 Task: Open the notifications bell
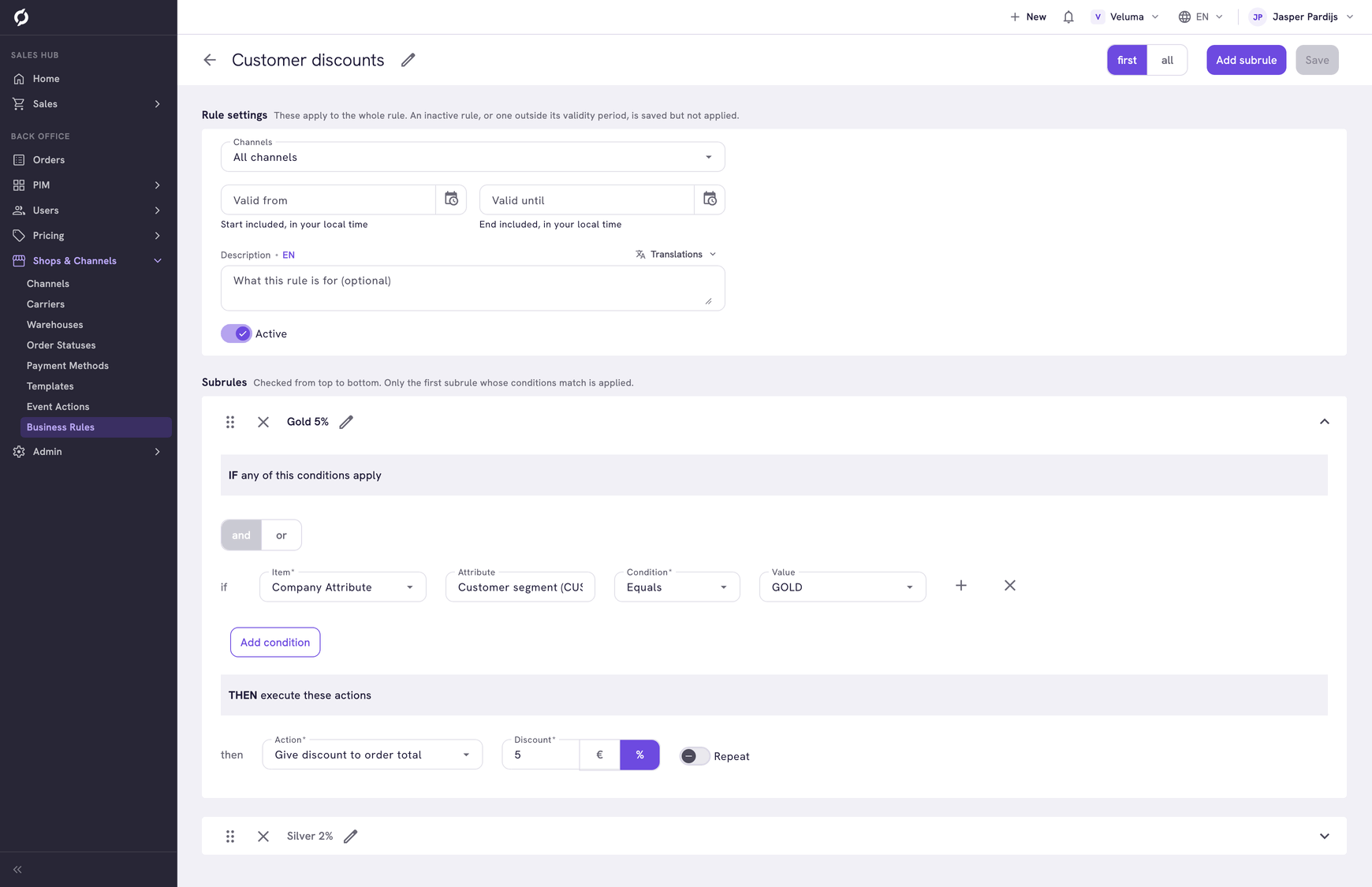(x=1068, y=17)
